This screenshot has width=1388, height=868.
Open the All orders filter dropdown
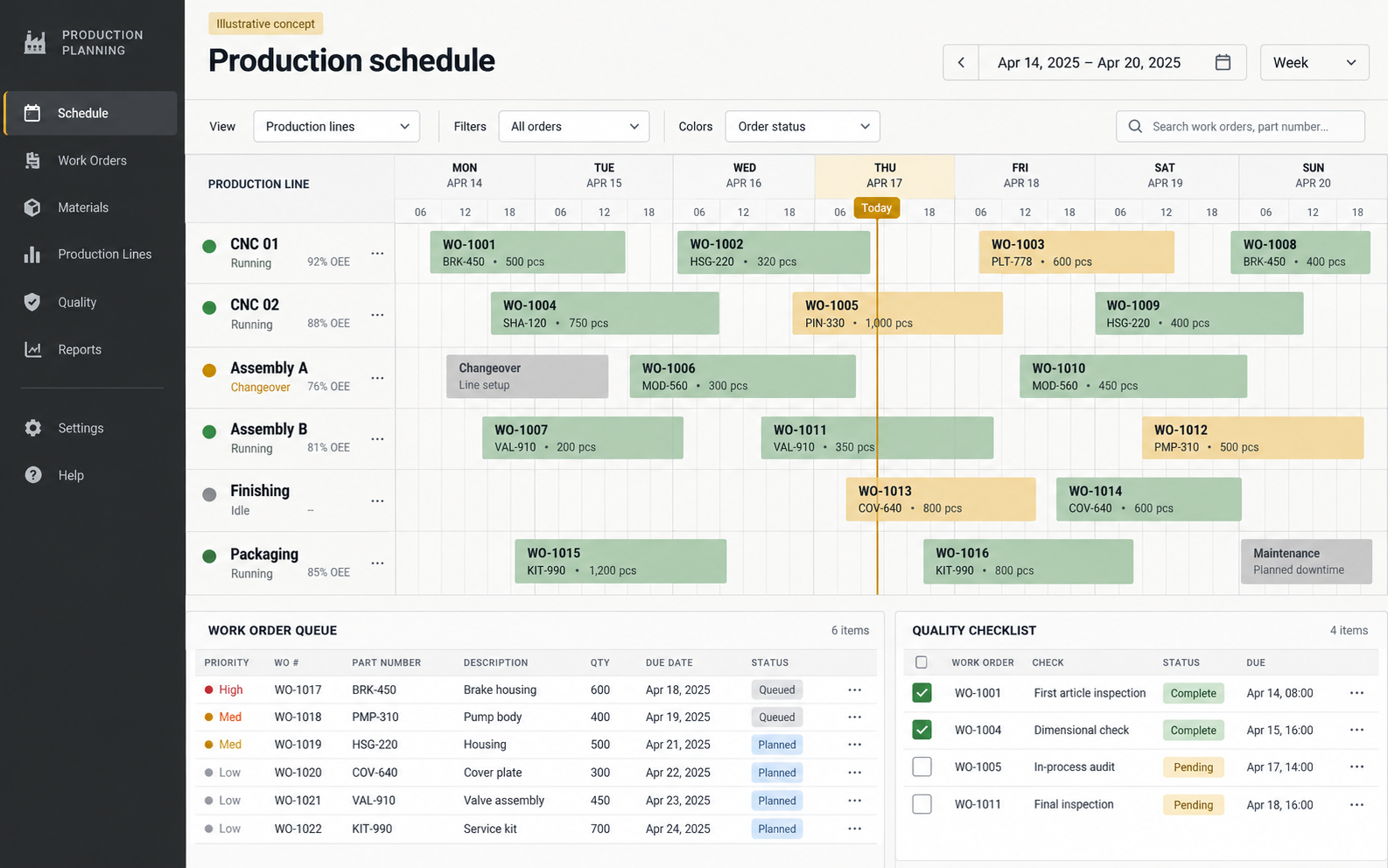click(574, 126)
